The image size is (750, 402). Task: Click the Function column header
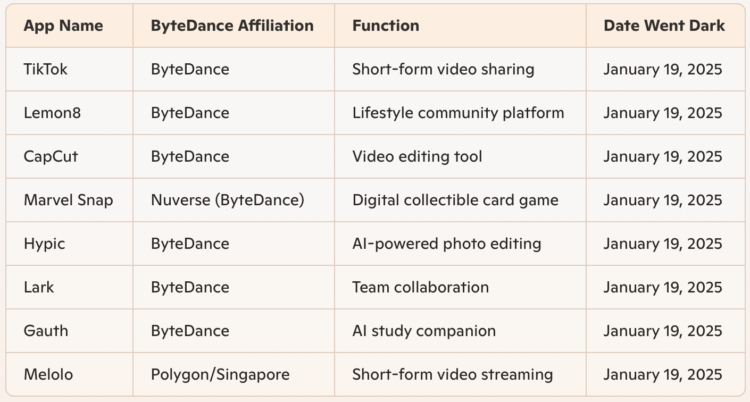(386, 26)
